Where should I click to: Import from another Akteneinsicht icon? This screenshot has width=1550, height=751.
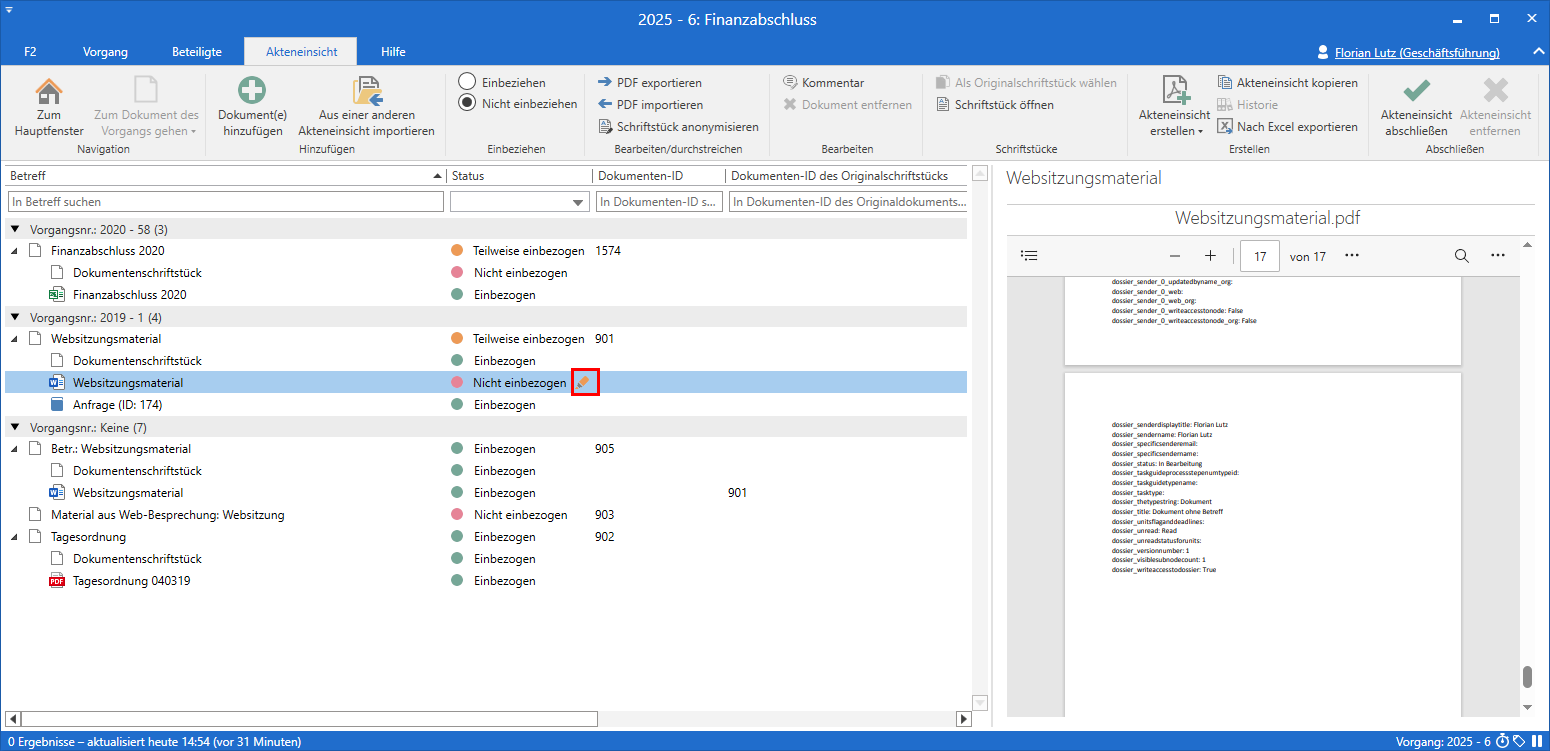366,92
